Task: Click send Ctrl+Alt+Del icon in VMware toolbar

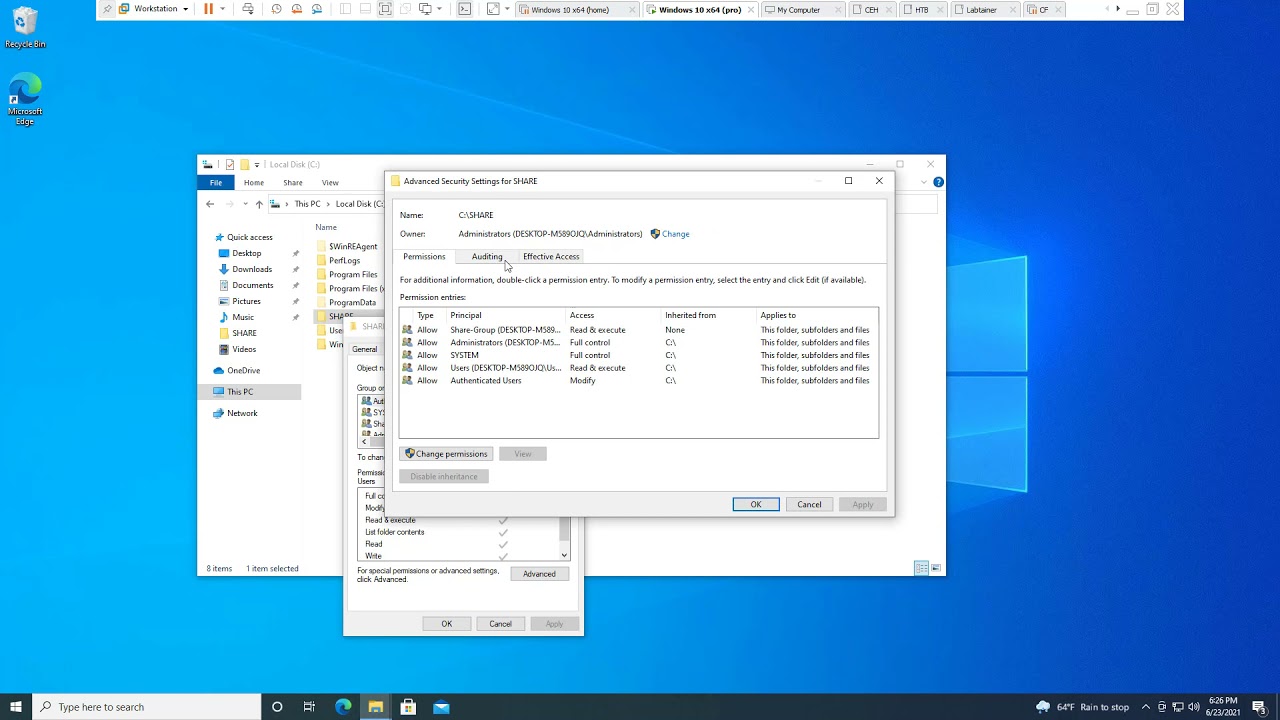Action: coord(248,9)
